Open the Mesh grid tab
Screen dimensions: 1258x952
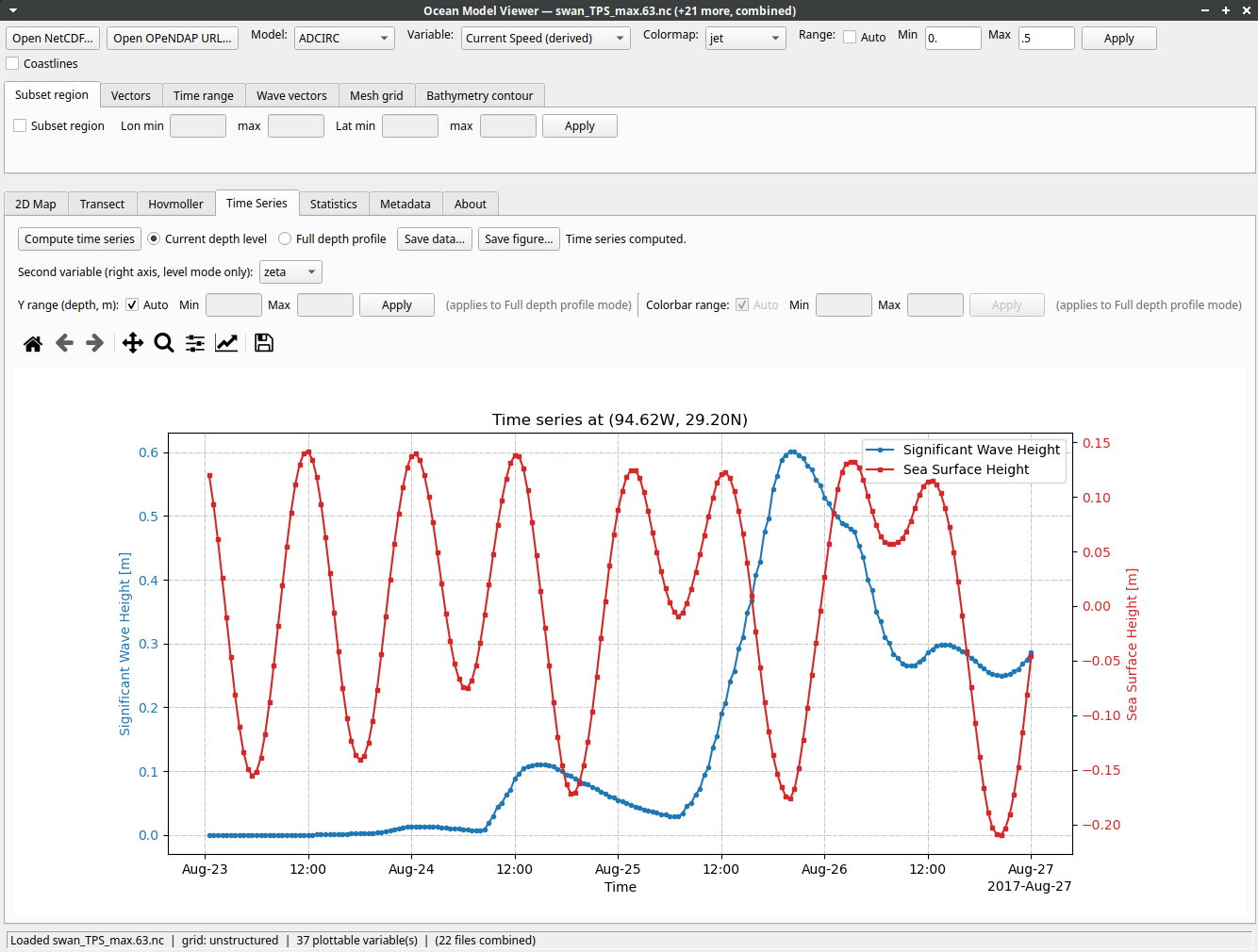(x=376, y=95)
